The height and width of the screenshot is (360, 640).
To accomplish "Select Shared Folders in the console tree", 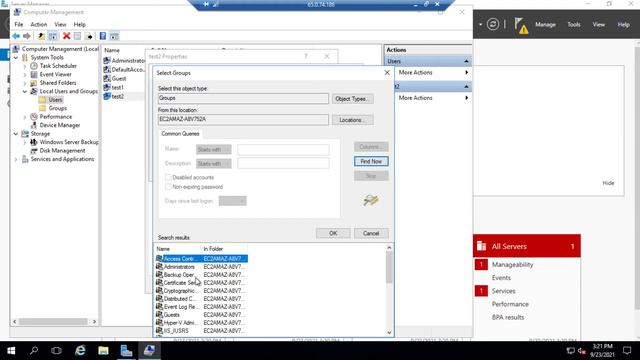I will pyautogui.click(x=58, y=83).
